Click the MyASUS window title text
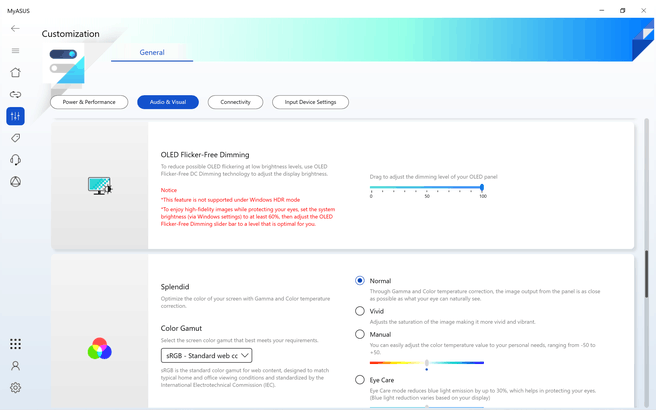This screenshot has height=410, width=656. (18, 11)
